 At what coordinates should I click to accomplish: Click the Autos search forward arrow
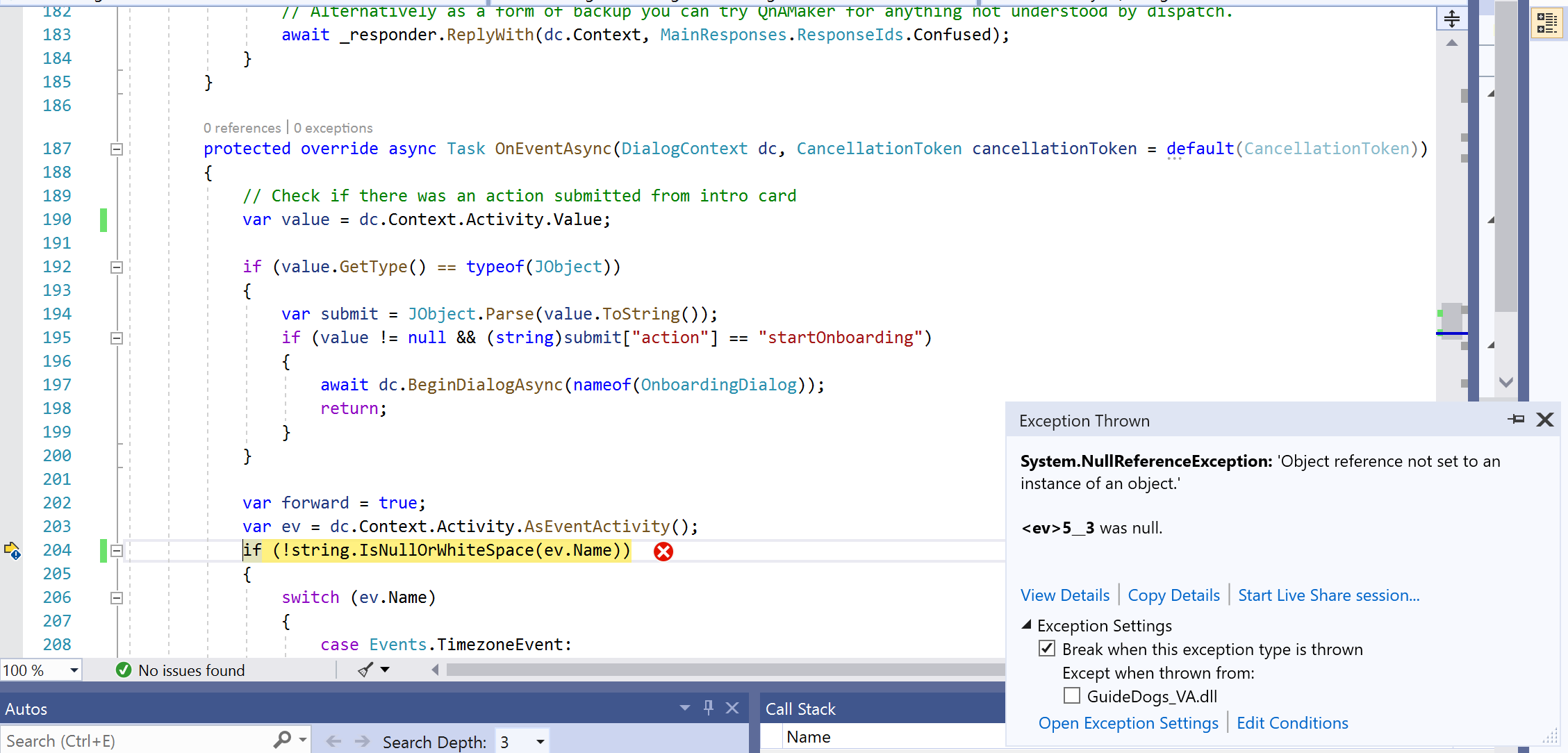tap(362, 741)
